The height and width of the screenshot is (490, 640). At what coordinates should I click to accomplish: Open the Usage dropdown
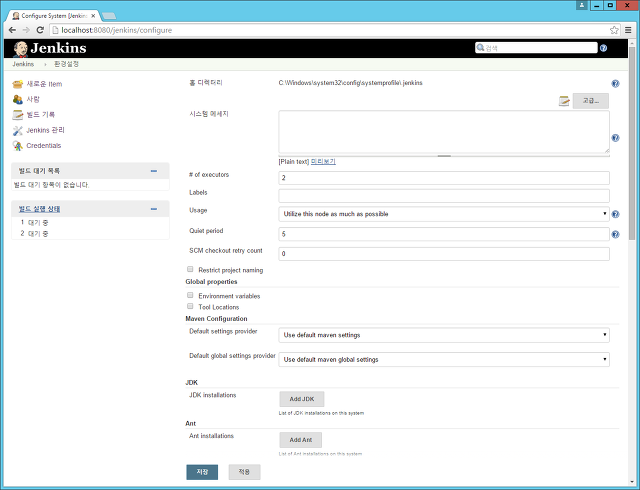(x=444, y=214)
